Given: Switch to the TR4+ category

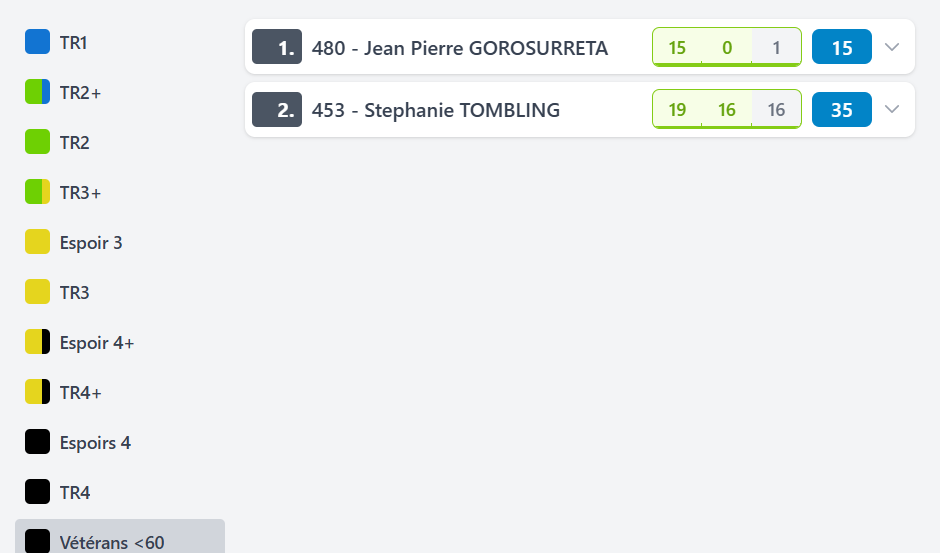Looking at the screenshot, I should pyautogui.click(x=80, y=393).
